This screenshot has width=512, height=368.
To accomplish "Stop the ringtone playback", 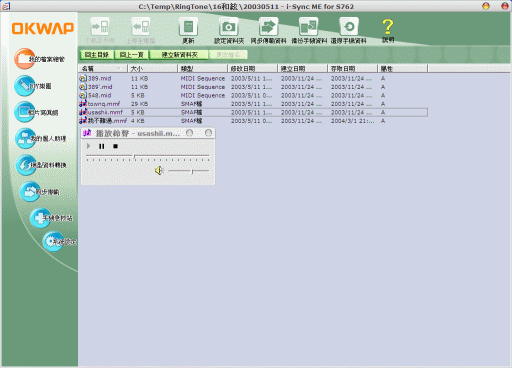I will 115,146.
